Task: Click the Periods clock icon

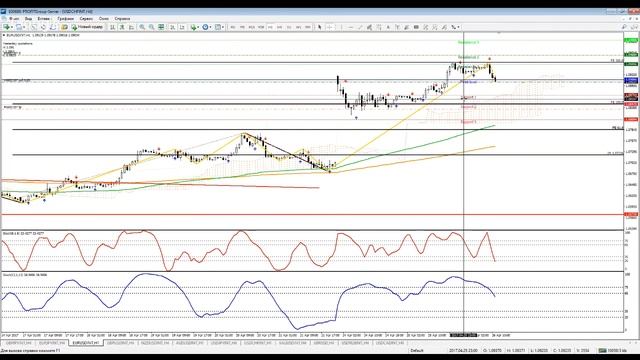Action: point(205,27)
